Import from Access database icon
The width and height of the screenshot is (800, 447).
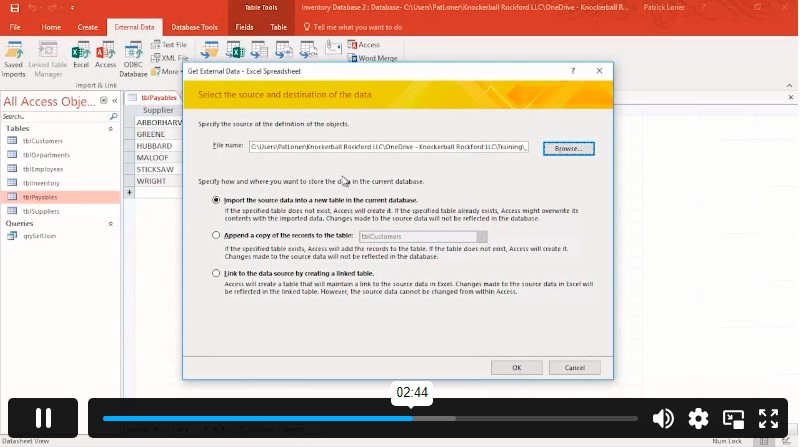(x=105, y=55)
